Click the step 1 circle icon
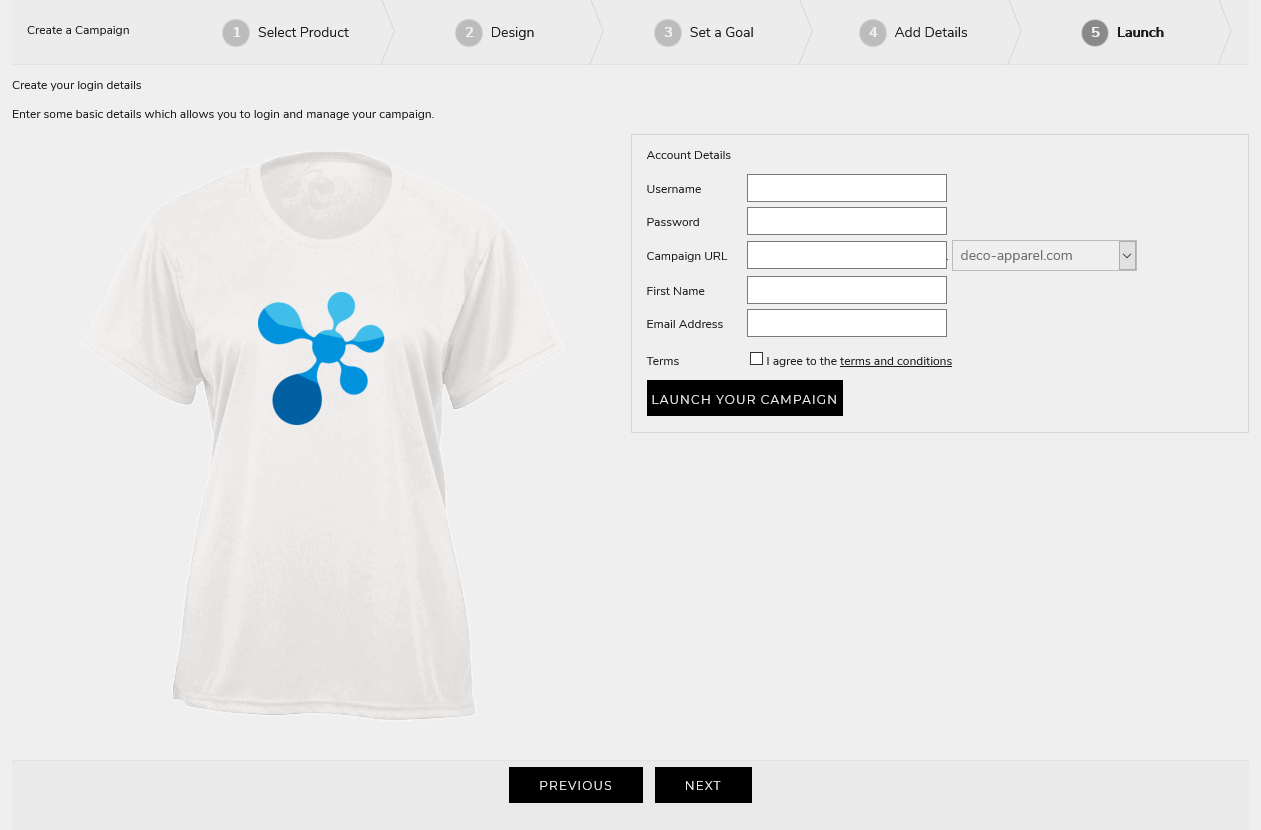The height and width of the screenshot is (830, 1261). click(236, 33)
